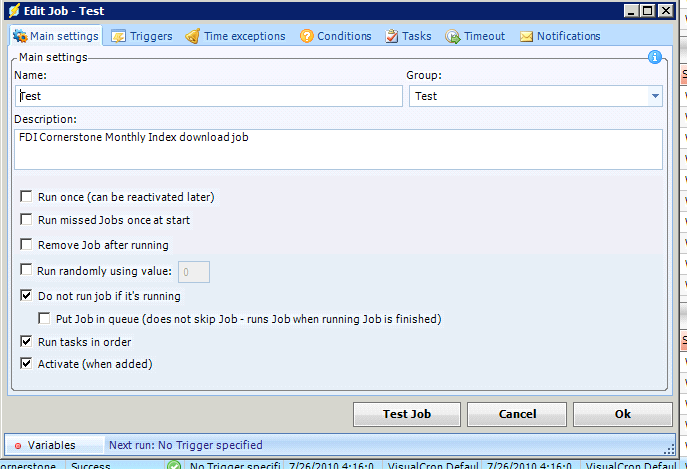Viewport: 687px width, 469px height.
Task: Click the Triggers tab icon
Action: click(118, 36)
